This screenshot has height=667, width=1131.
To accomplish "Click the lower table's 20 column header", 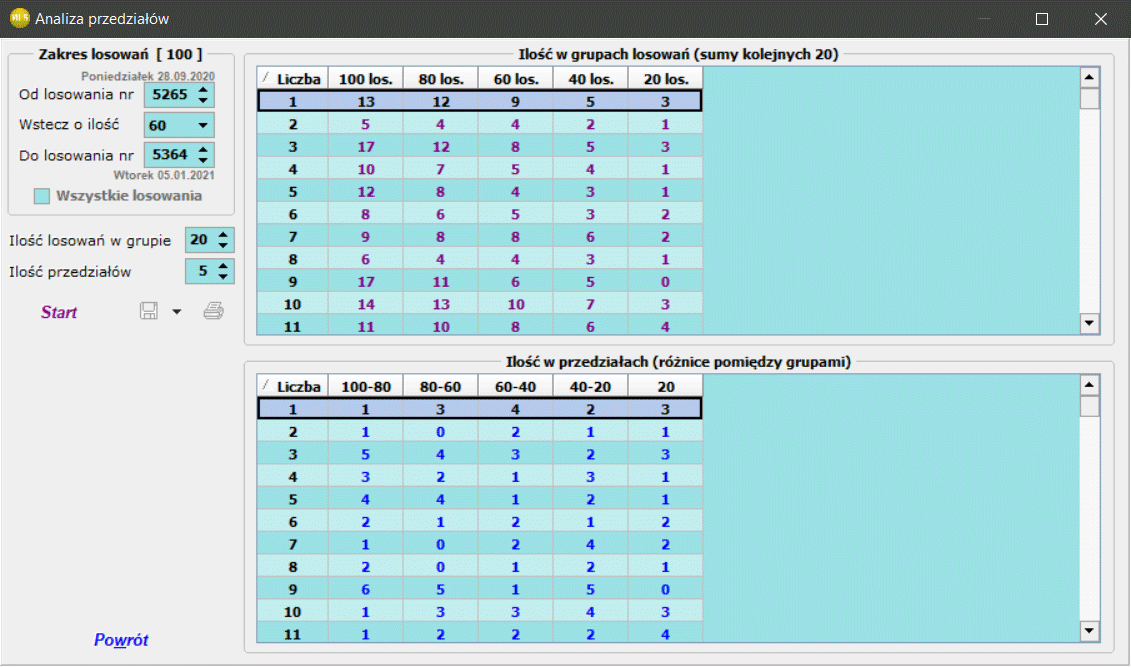I will (x=666, y=386).
